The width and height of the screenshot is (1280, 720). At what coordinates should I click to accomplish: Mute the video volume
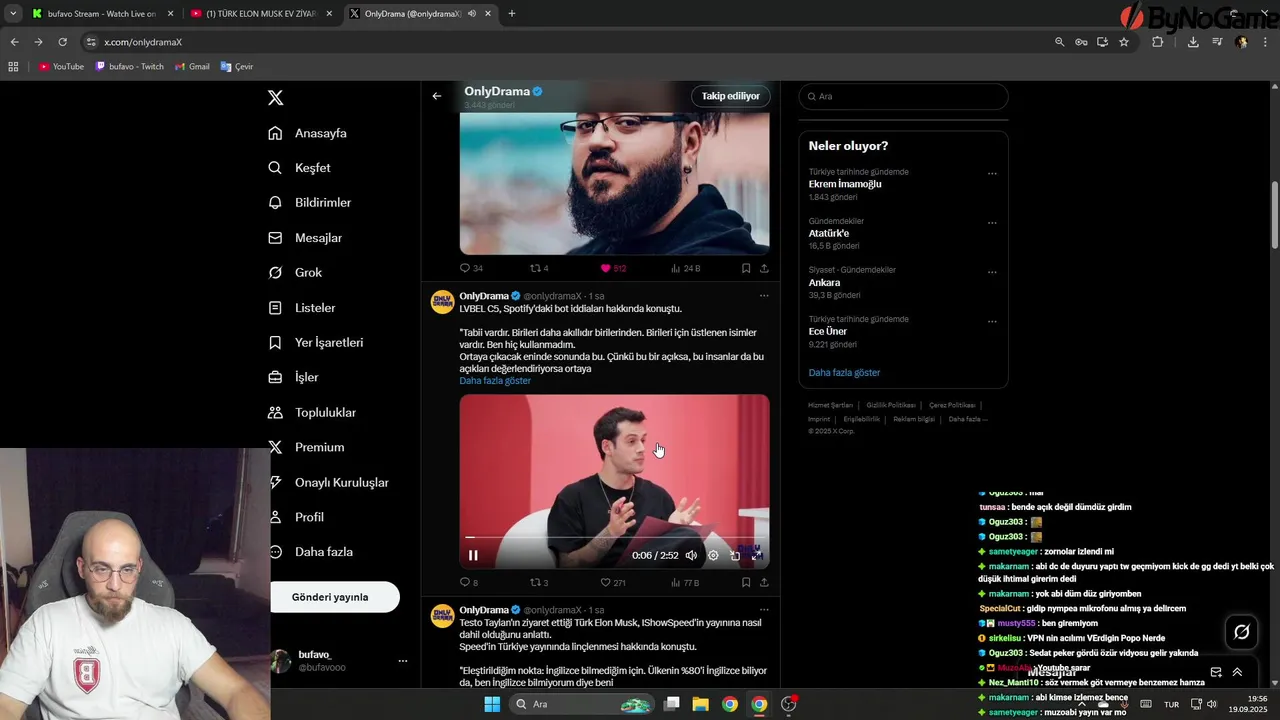pos(691,555)
